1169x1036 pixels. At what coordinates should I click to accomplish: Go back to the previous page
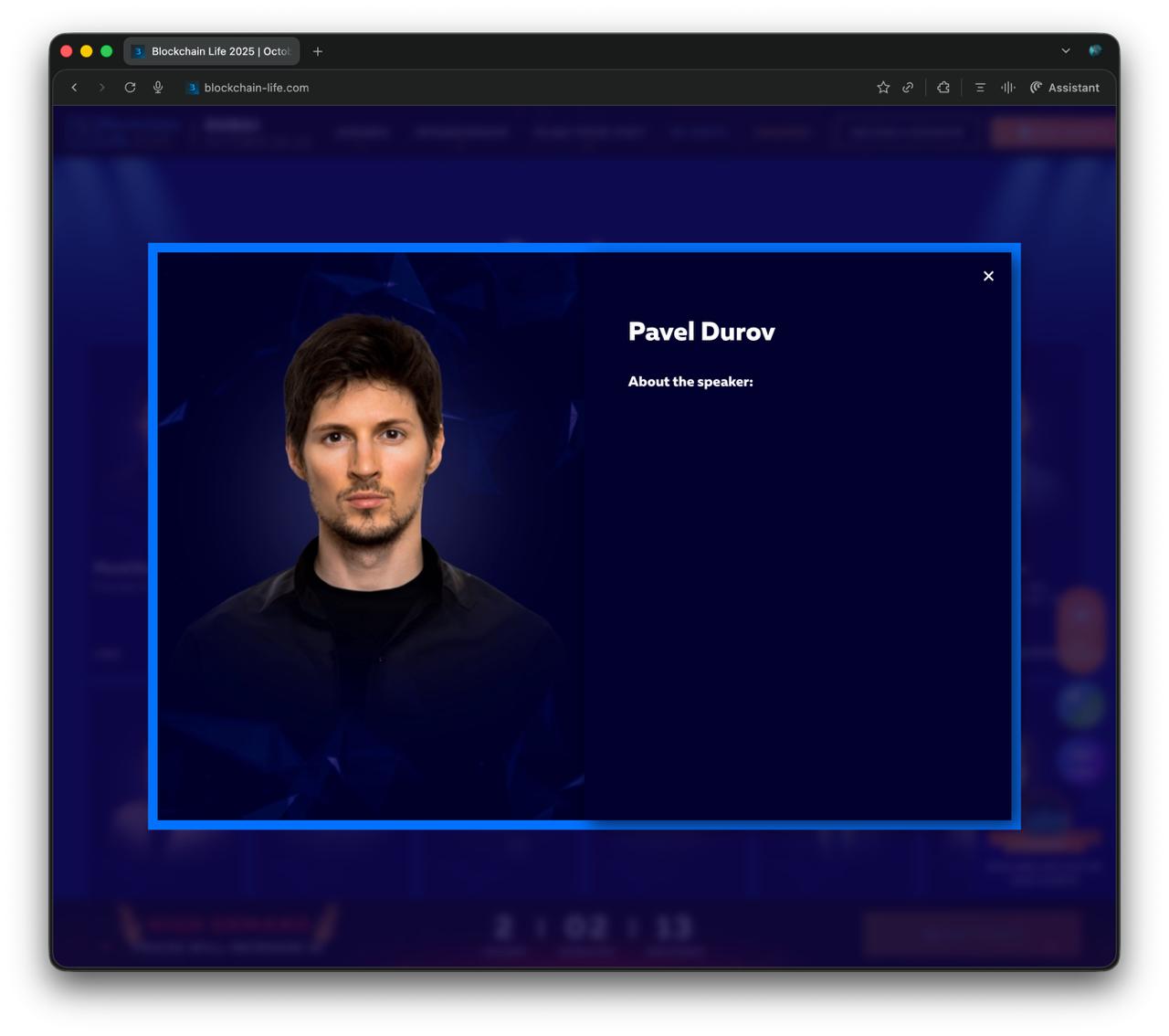click(74, 88)
